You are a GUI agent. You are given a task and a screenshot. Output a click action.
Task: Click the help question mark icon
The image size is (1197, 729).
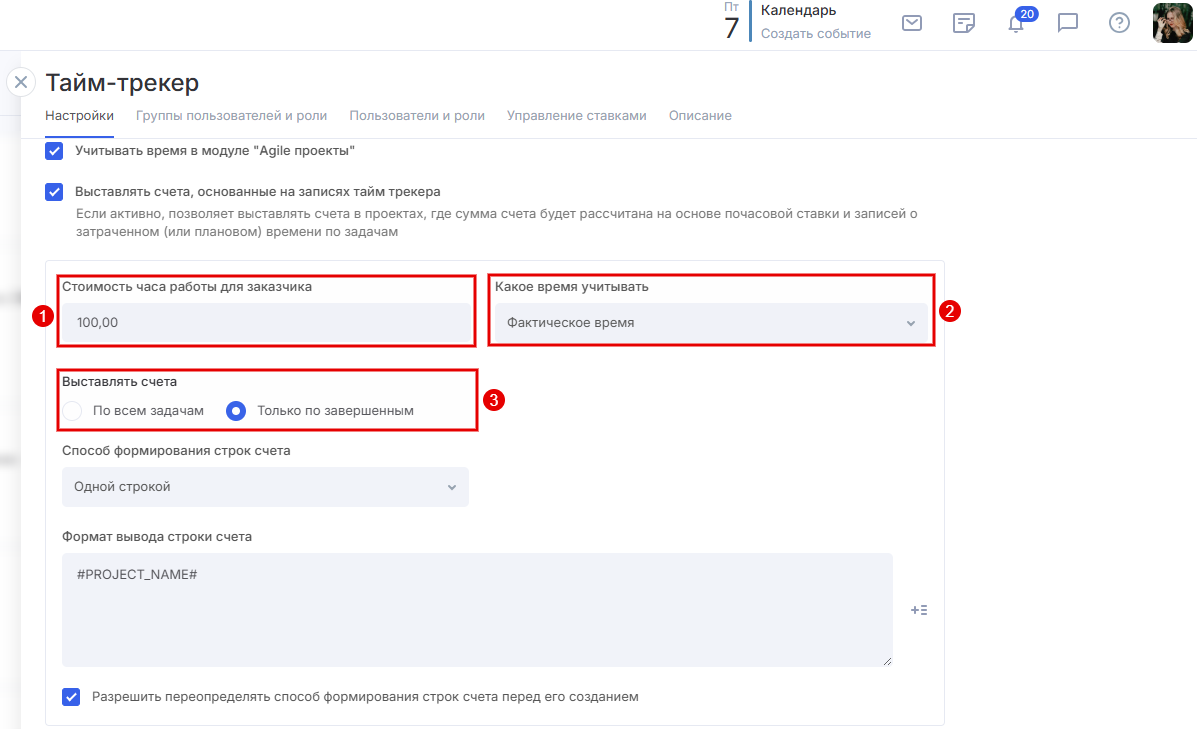[1119, 23]
